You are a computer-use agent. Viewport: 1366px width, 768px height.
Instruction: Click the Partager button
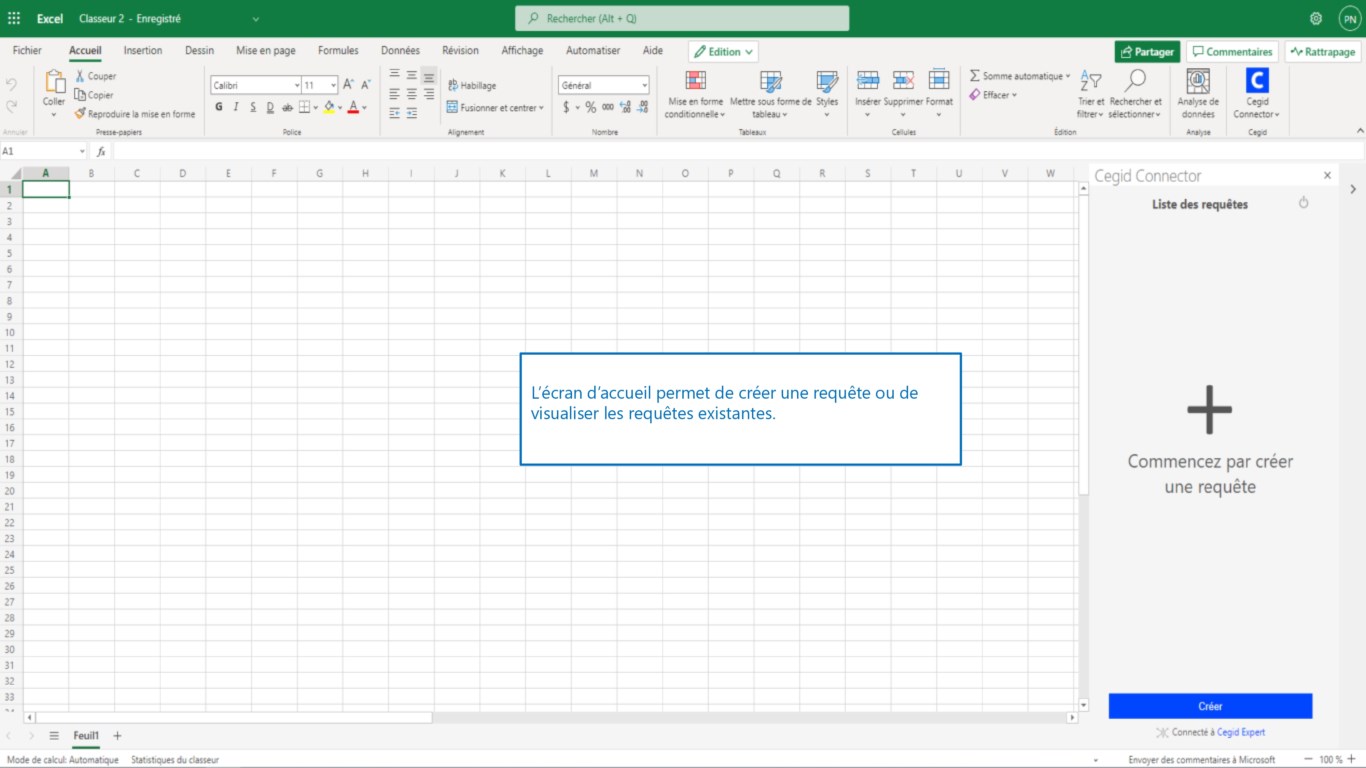tap(1147, 52)
